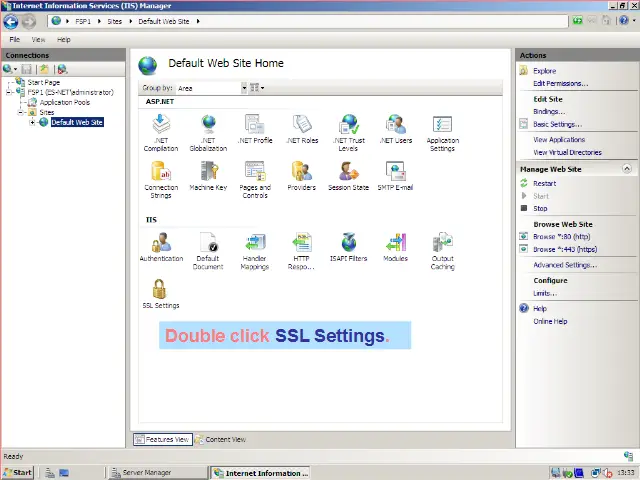This screenshot has width=640, height=480.
Task: Open the Create Connection dropdown arrow
Action: [16, 69]
